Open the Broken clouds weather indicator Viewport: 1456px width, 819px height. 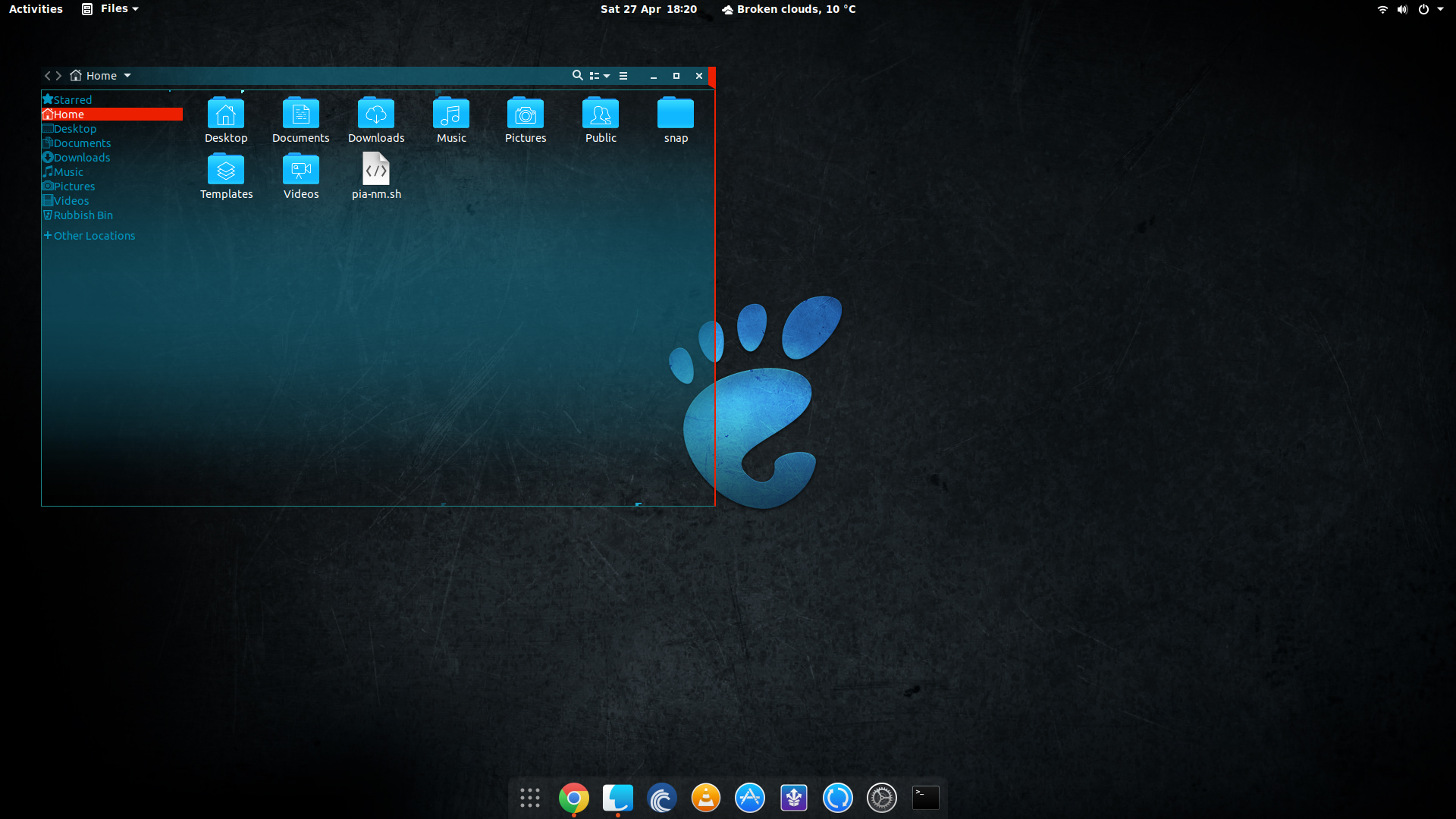(x=789, y=9)
